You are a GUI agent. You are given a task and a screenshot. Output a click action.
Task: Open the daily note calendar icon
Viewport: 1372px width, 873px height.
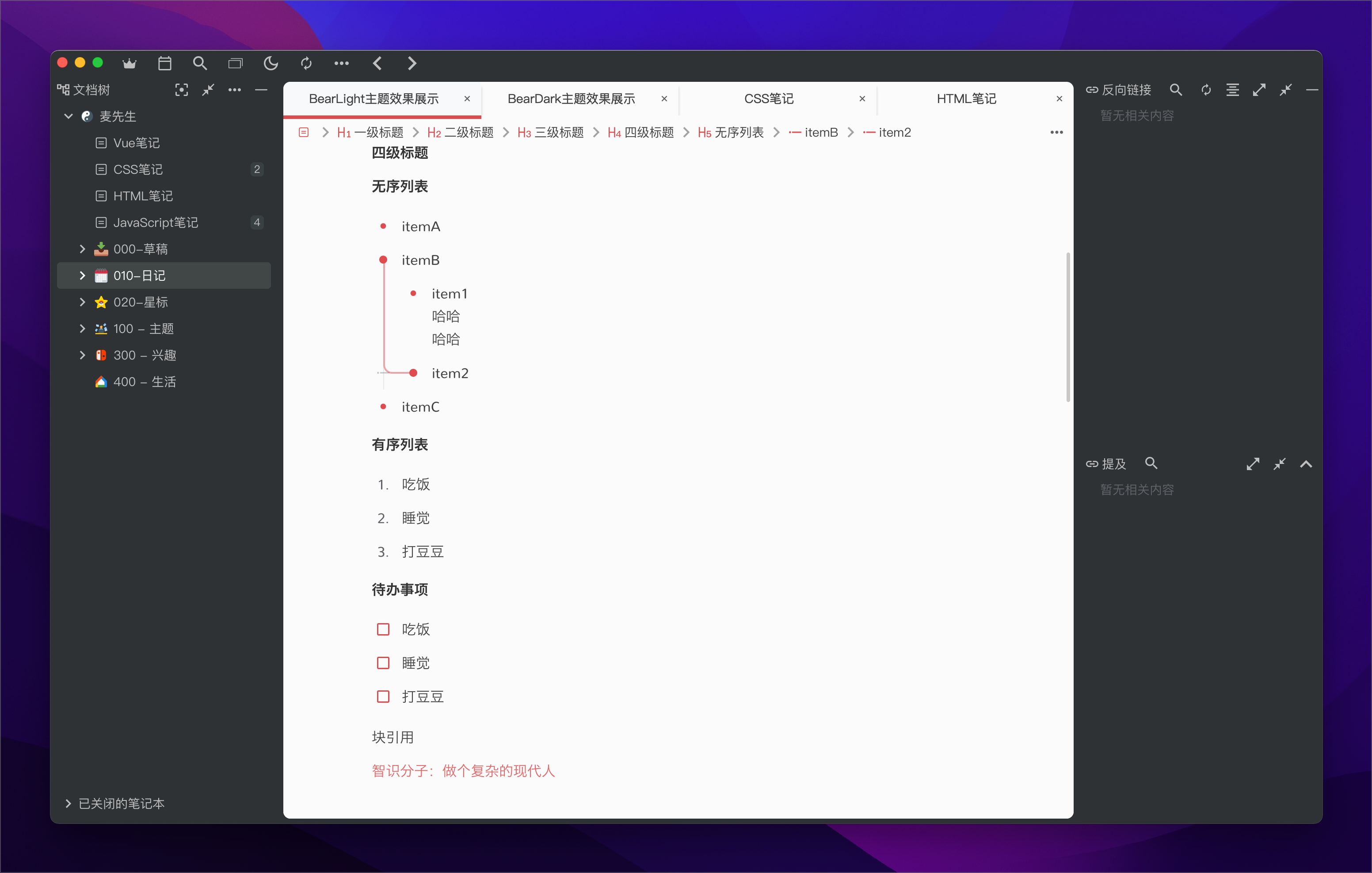point(165,63)
